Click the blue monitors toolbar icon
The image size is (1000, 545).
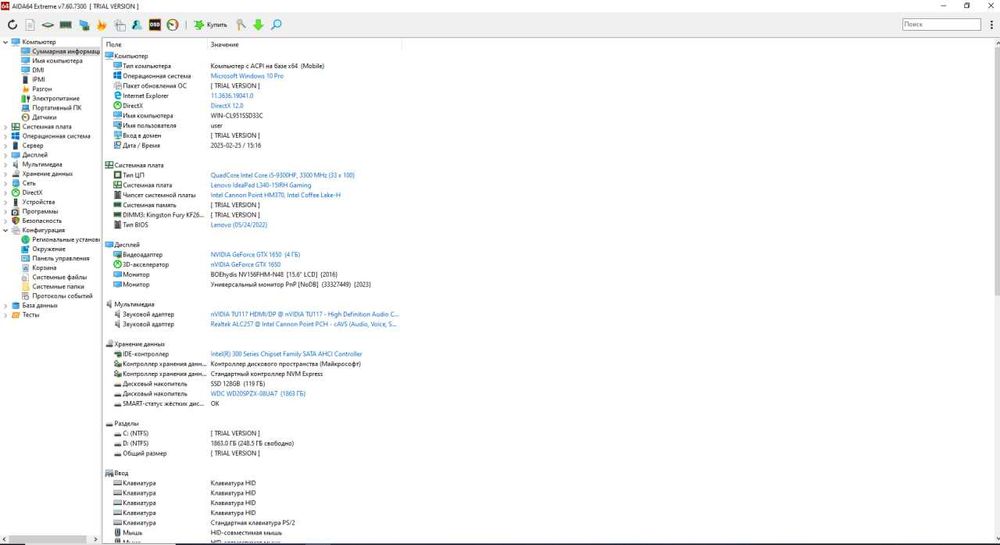[84, 25]
